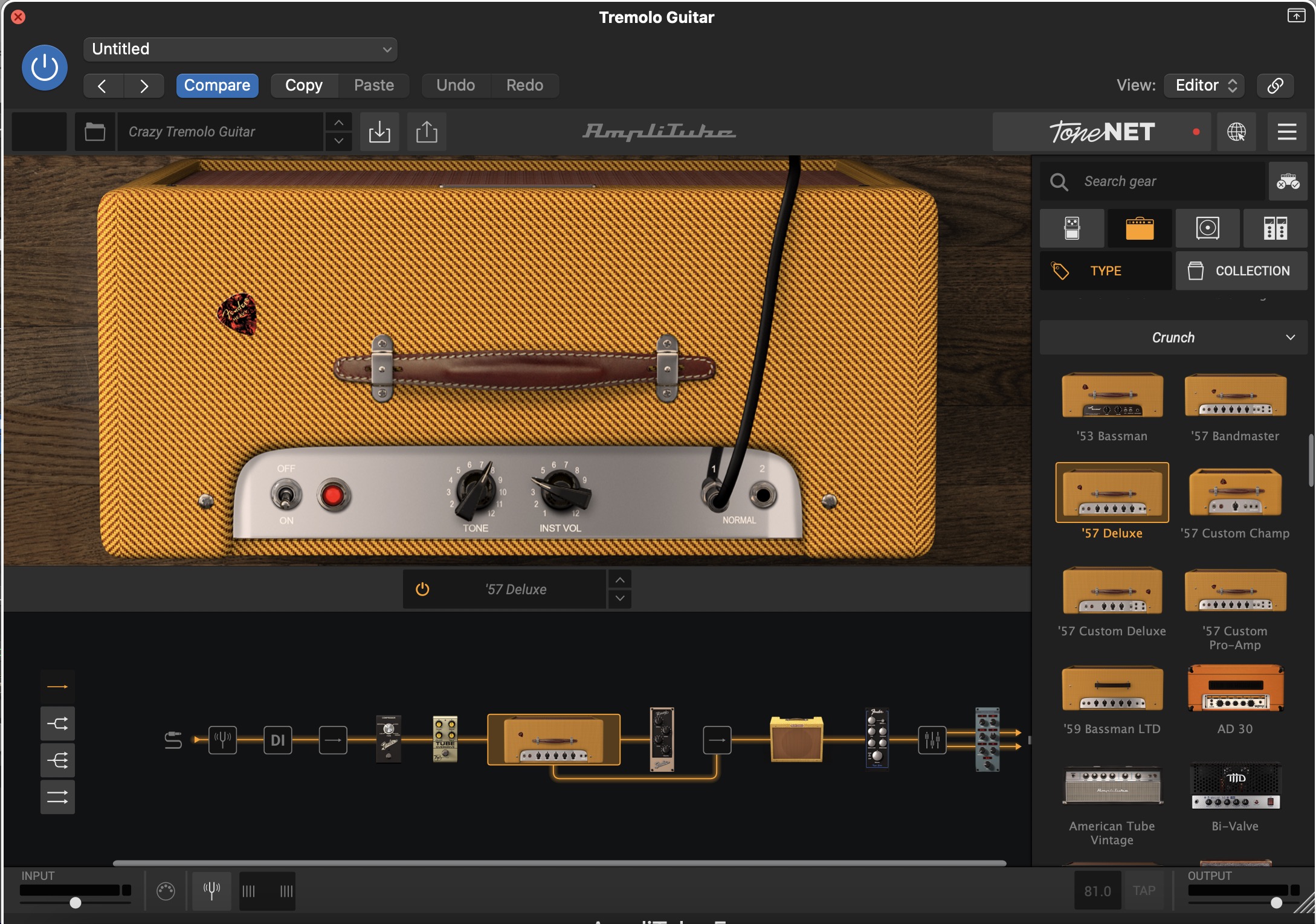Click the globe web icon
Screen dimensions: 1316x924
pyautogui.click(x=1236, y=132)
